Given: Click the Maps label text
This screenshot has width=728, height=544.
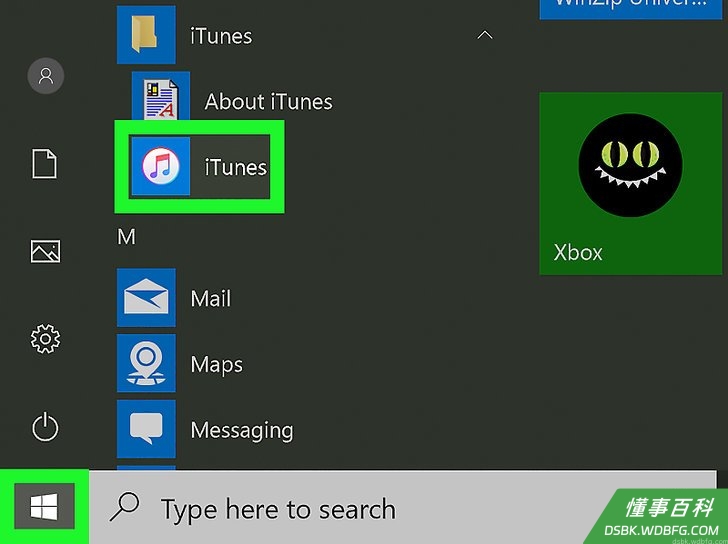Looking at the screenshot, I should 216,364.
